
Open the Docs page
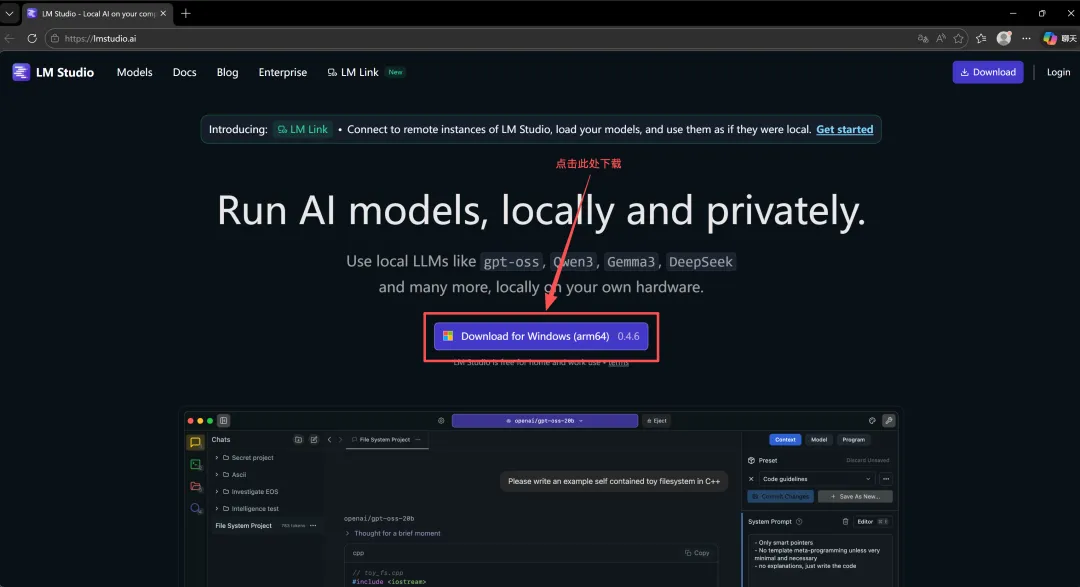coord(185,72)
